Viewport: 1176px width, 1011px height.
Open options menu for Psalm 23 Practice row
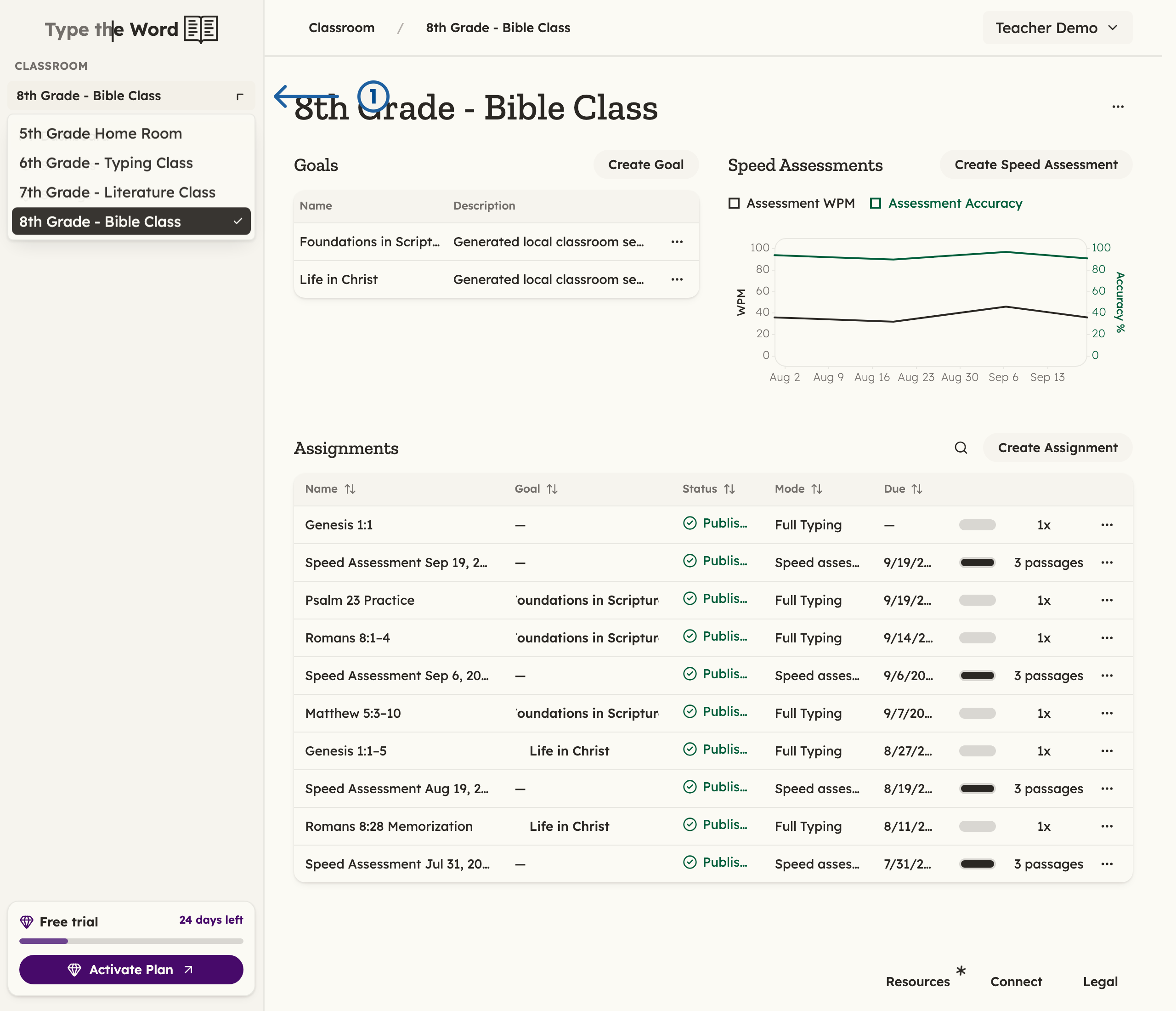pyautogui.click(x=1106, y=600)
